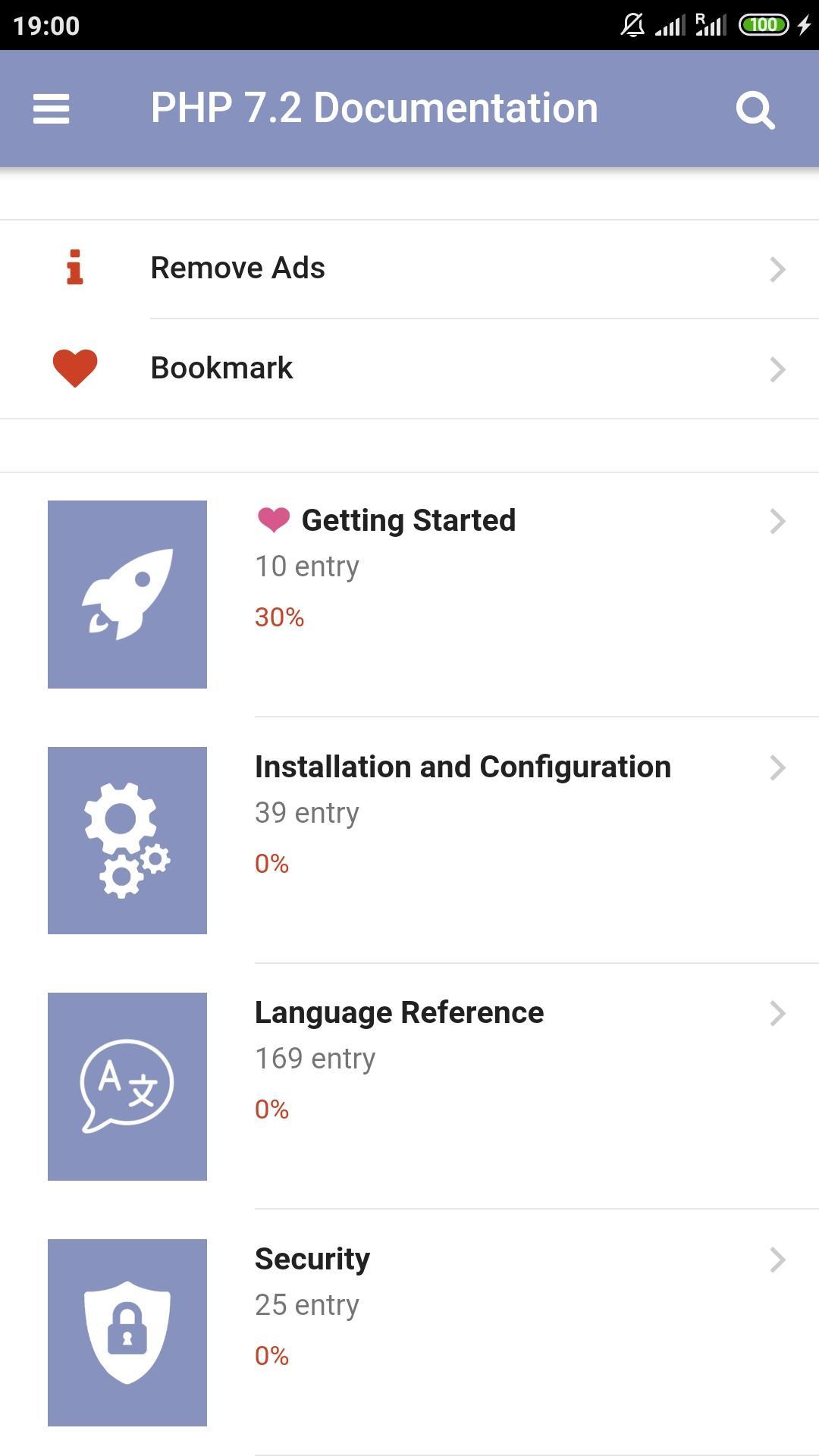Expand the Installation and Configuration chevron

(777, 767)
